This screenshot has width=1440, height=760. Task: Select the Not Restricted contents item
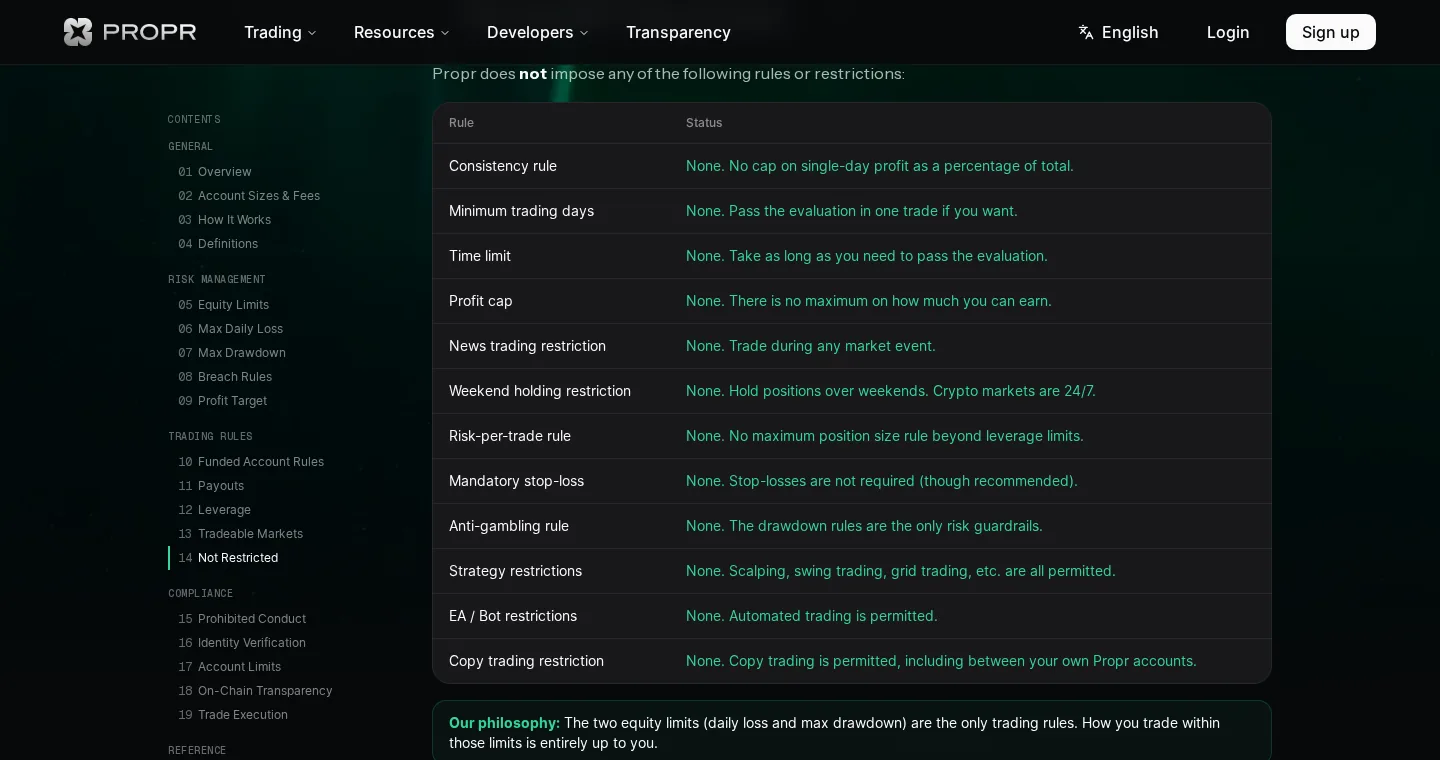(x=228, y=558)
